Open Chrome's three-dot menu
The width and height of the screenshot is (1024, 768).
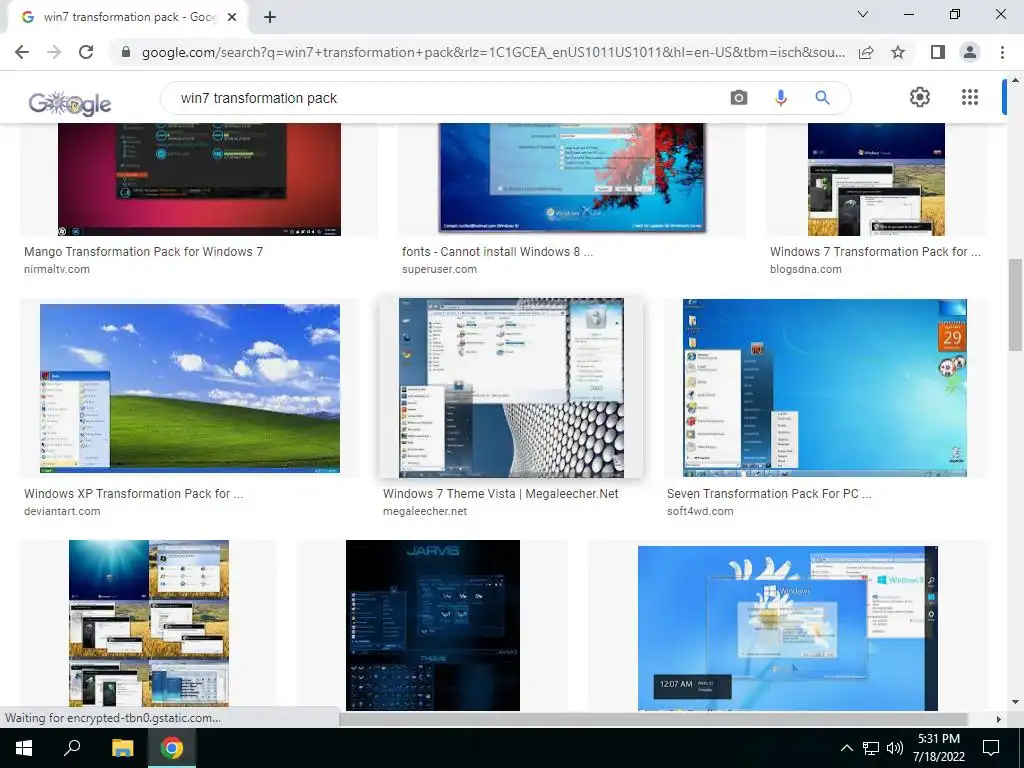1002,52
